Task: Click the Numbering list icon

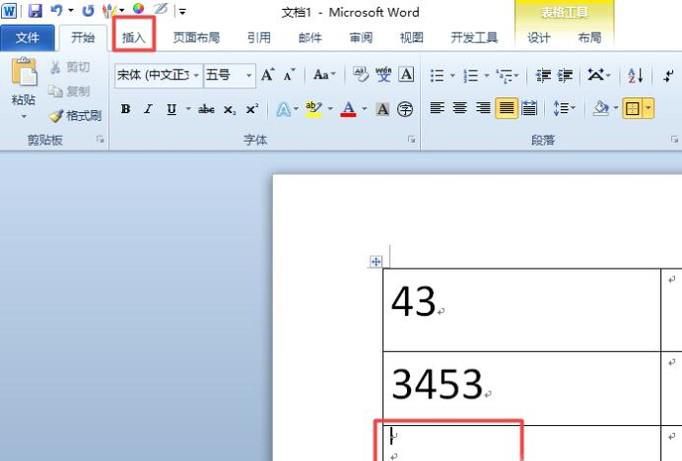Action: 471,75
